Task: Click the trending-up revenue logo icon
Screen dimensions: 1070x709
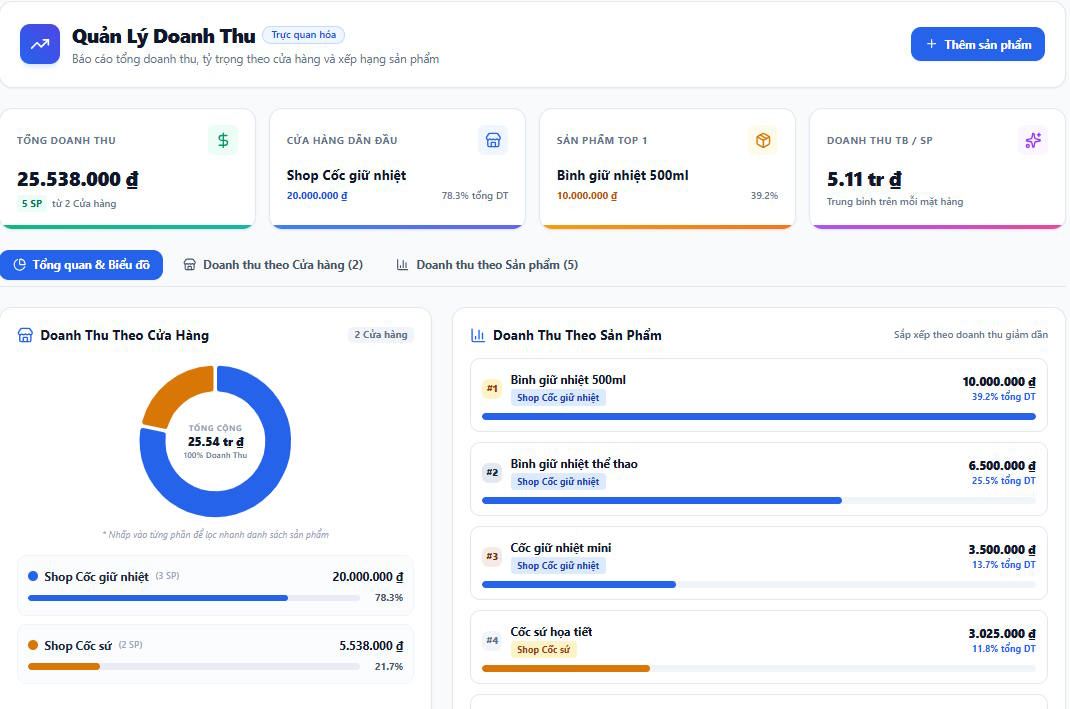Action: click(40, 44)
